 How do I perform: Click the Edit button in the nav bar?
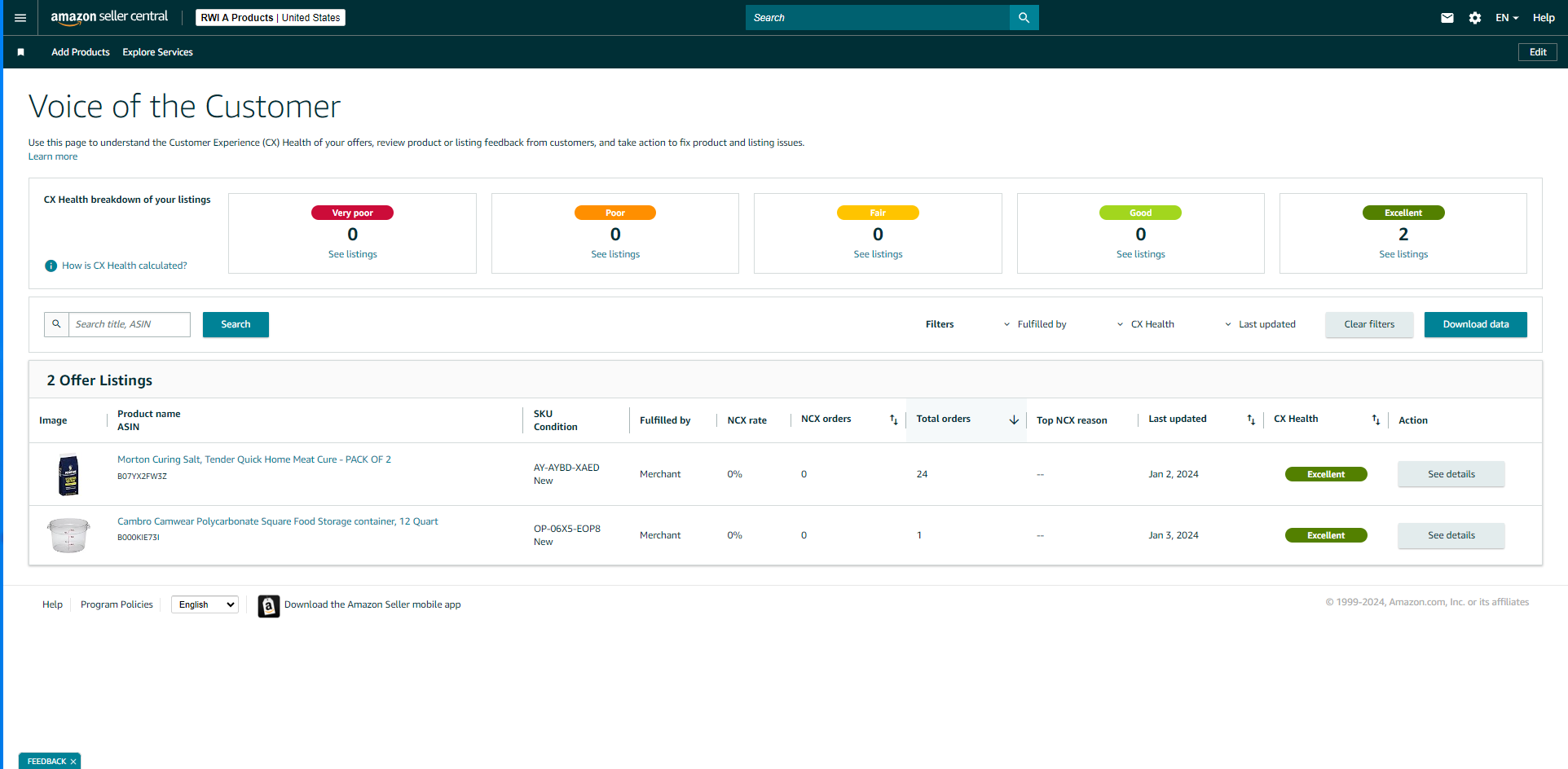coord(1538,52)
